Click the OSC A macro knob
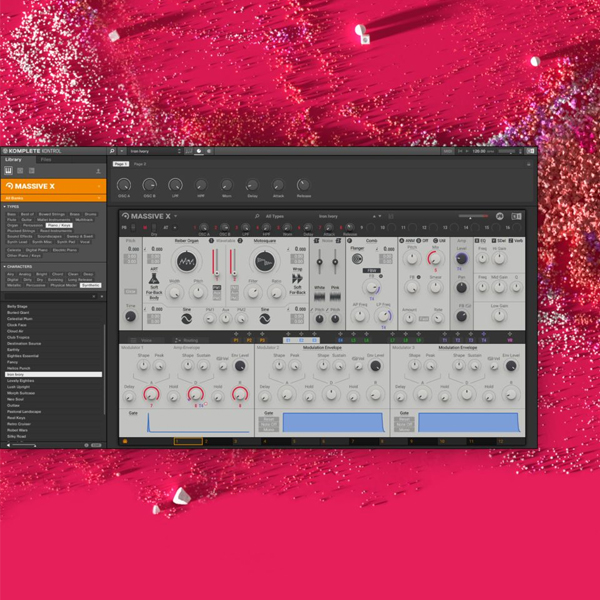 pyautogui.click(x=124, y=185)
